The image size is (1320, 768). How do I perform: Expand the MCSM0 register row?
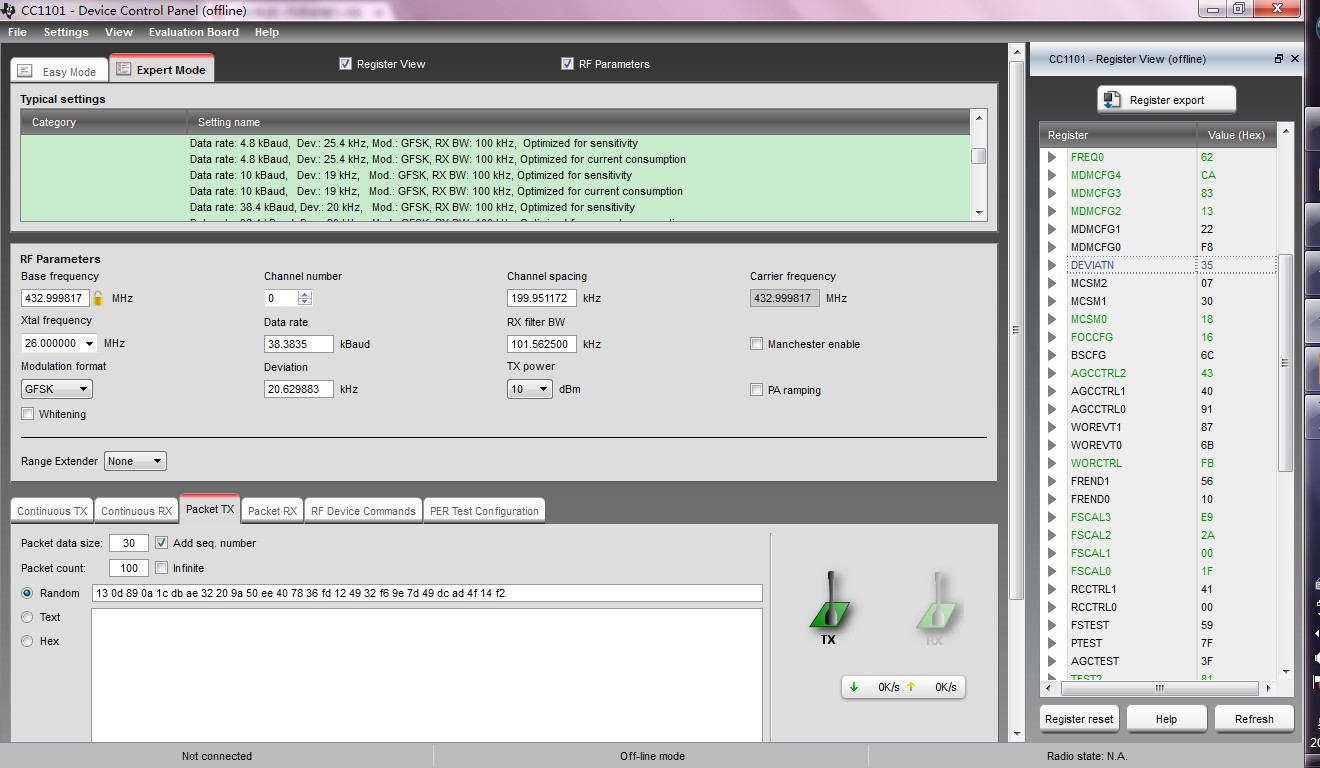(x=1052, y=319)
